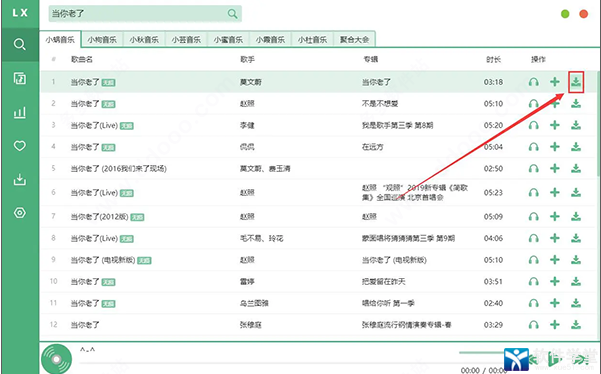Download the 05:09 song in row 7
Image resolution: width=601 pixels, height=374 pixels.
point(576,217)
